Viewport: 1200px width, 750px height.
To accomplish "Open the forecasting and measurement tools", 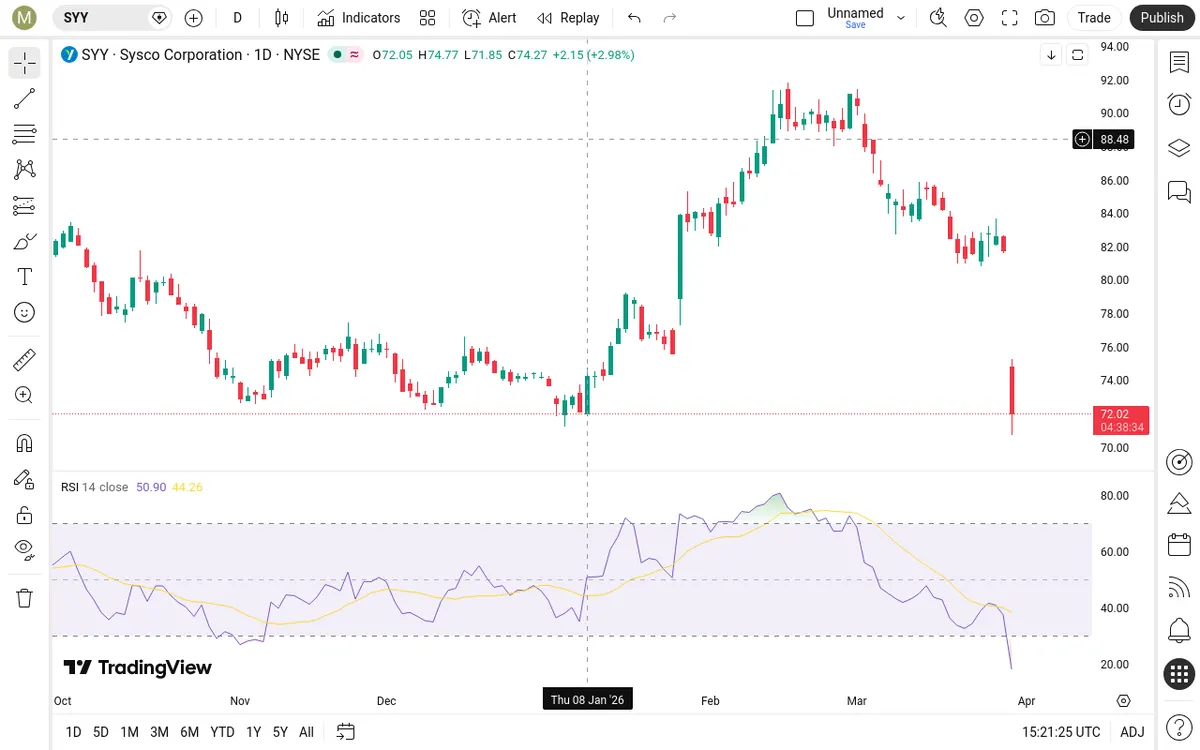I will pos(25,205).
